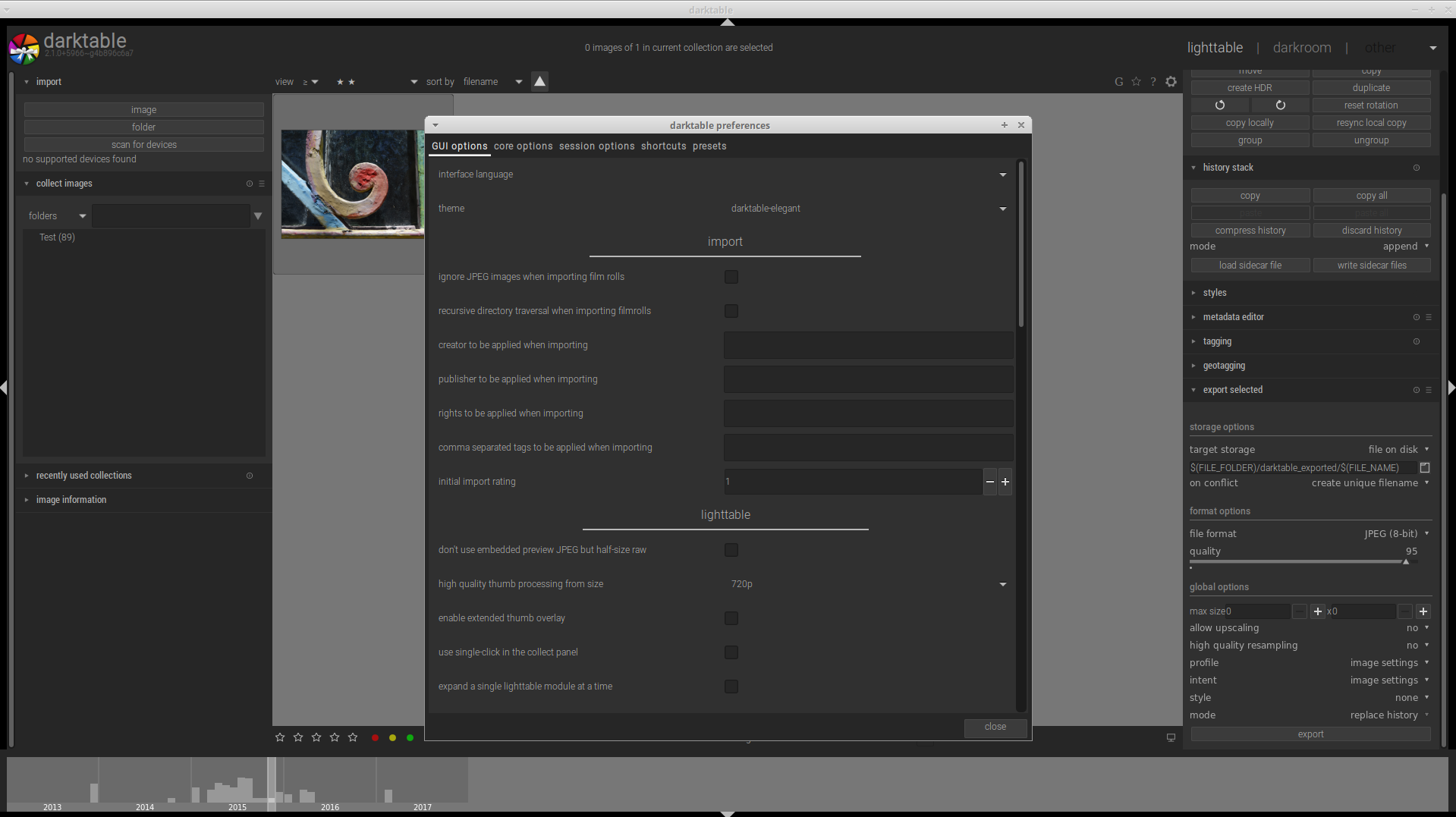Open the contextual help question mark icon
1456x817 pixels.
1153,82
